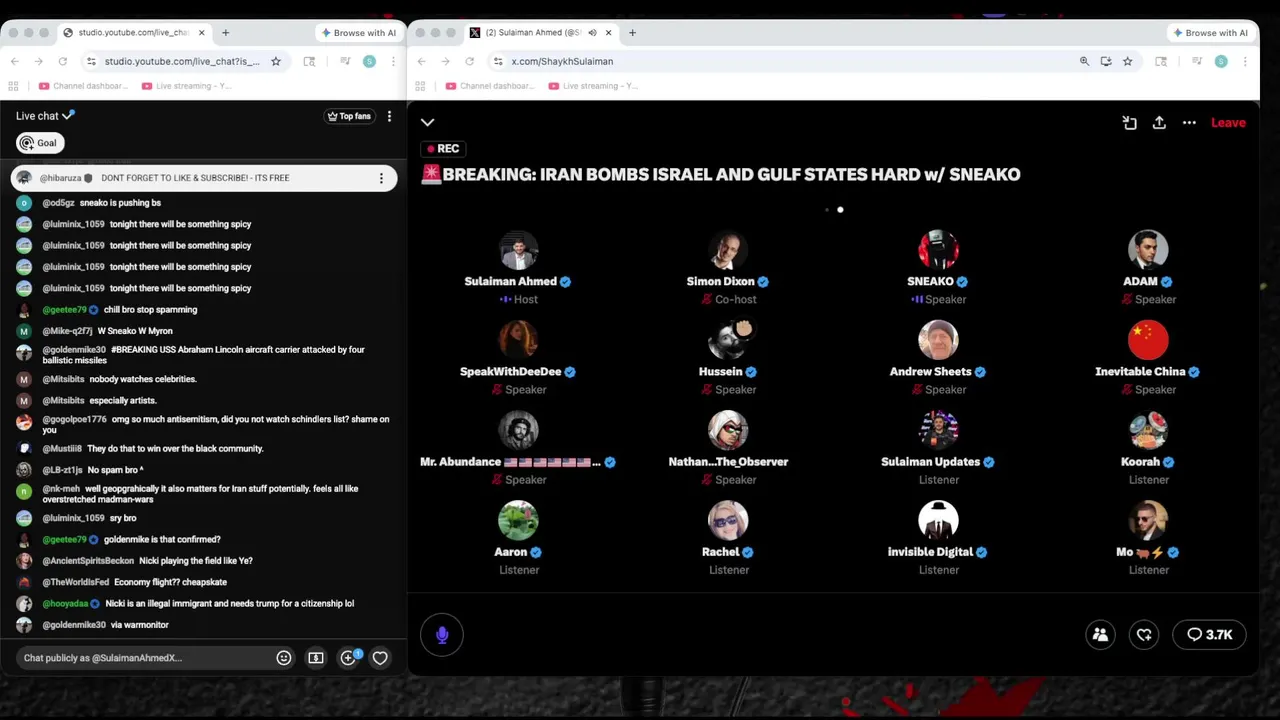The height and width of the screenshot is (720, 1280).
Task: Open site info icon in YouTube address bar
Action: point(91,61)
